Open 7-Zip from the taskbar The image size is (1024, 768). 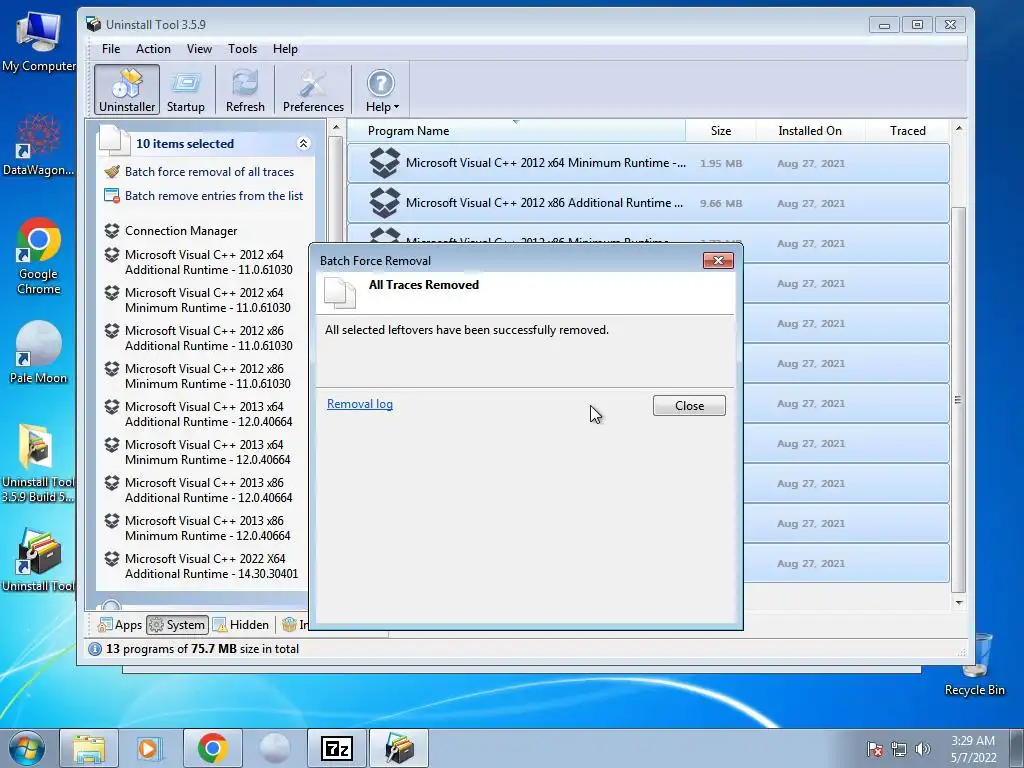(337, 748)
